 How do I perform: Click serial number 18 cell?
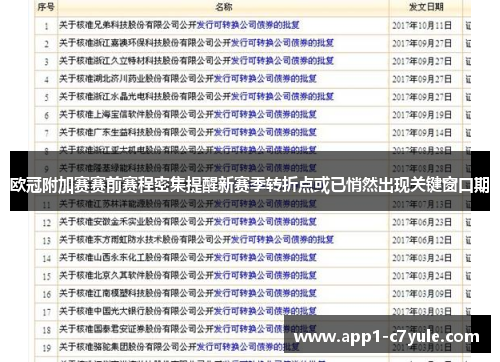coord(46,331)
